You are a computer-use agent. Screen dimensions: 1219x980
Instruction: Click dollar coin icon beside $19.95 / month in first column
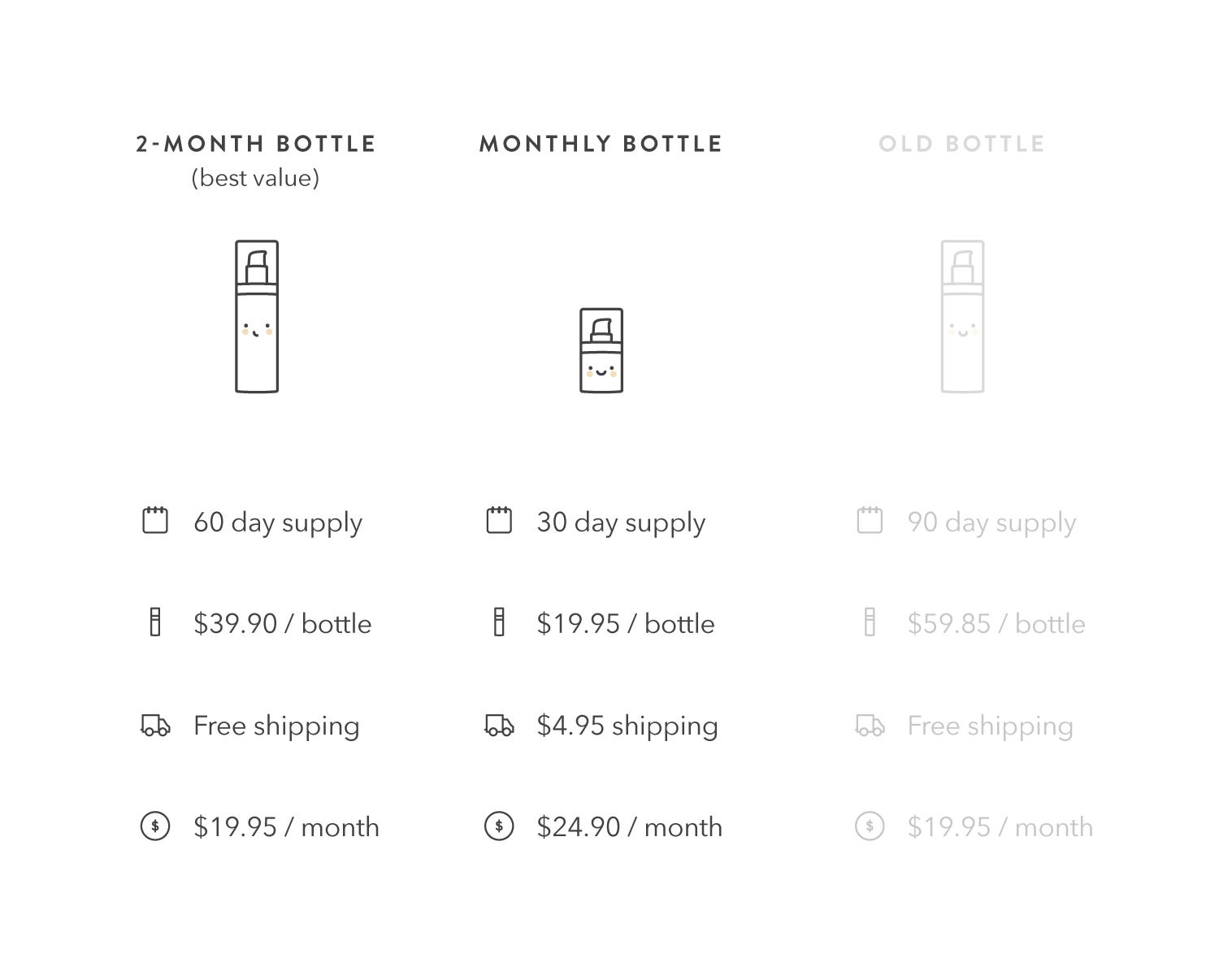point(155,826)
